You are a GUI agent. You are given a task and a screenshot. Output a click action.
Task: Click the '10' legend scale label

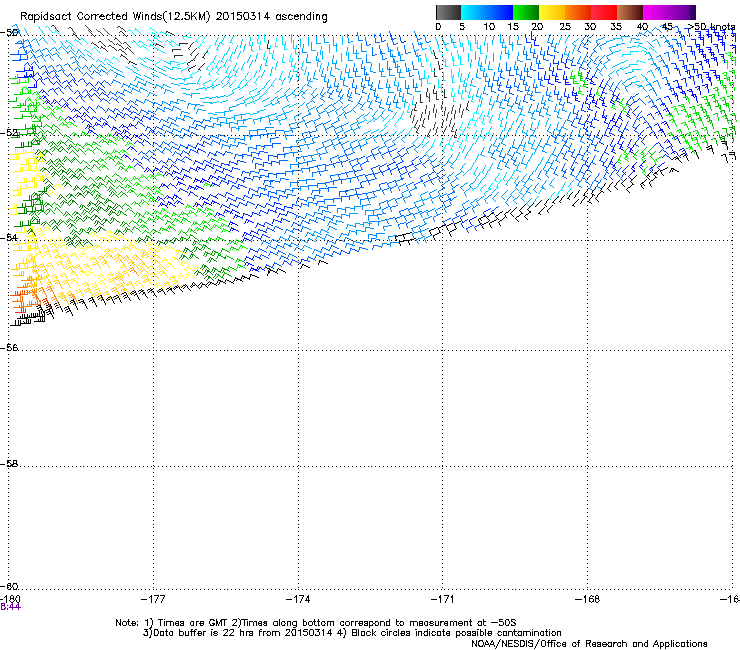pyautogui.click(x=489, y=27)
